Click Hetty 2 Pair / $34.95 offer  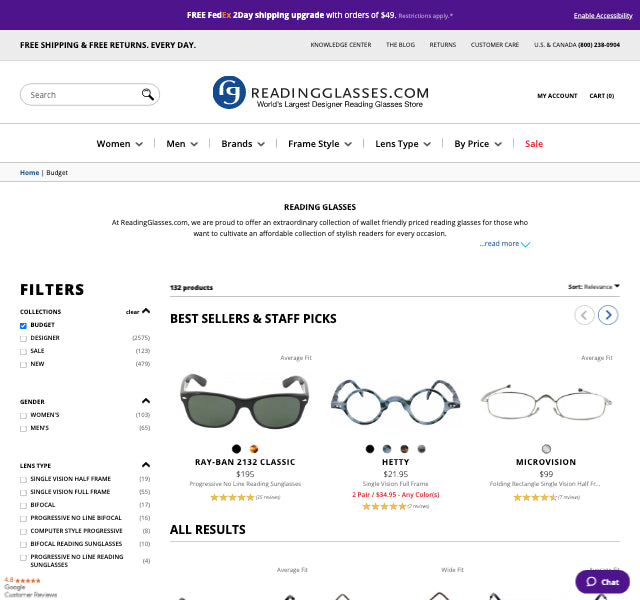tap(396, 495)
